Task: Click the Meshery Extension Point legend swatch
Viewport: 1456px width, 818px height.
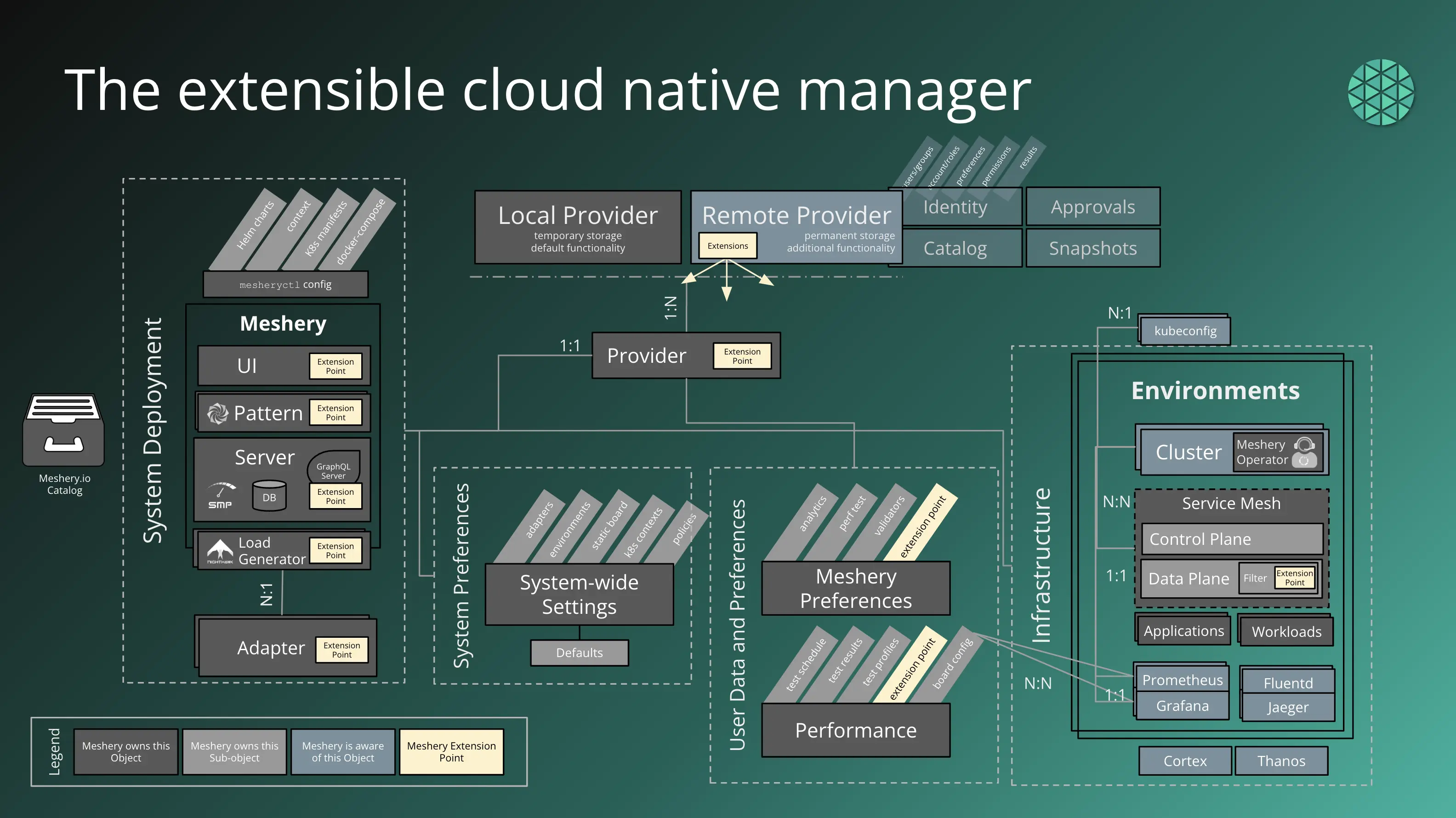Action: pyautogui.click(x=451, y=752)
